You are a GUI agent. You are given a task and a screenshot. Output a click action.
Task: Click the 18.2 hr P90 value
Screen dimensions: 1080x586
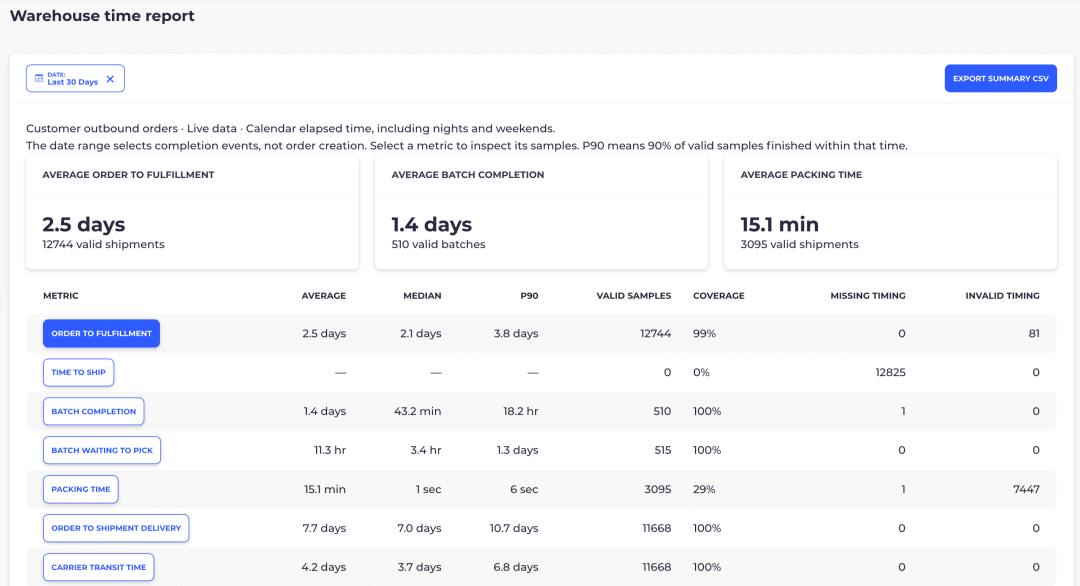pos(521,411)
